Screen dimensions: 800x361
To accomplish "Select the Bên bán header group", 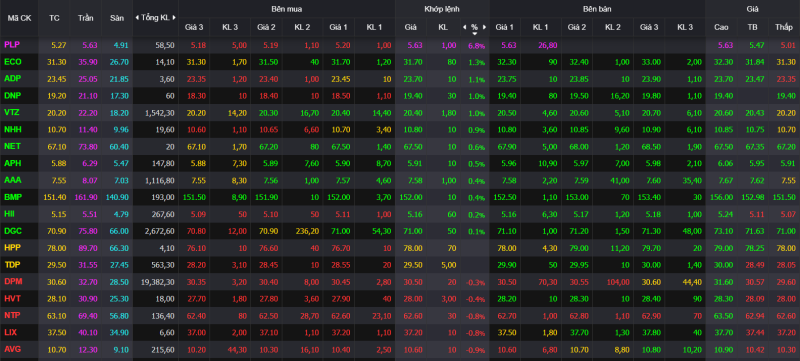I will [597, 9].
